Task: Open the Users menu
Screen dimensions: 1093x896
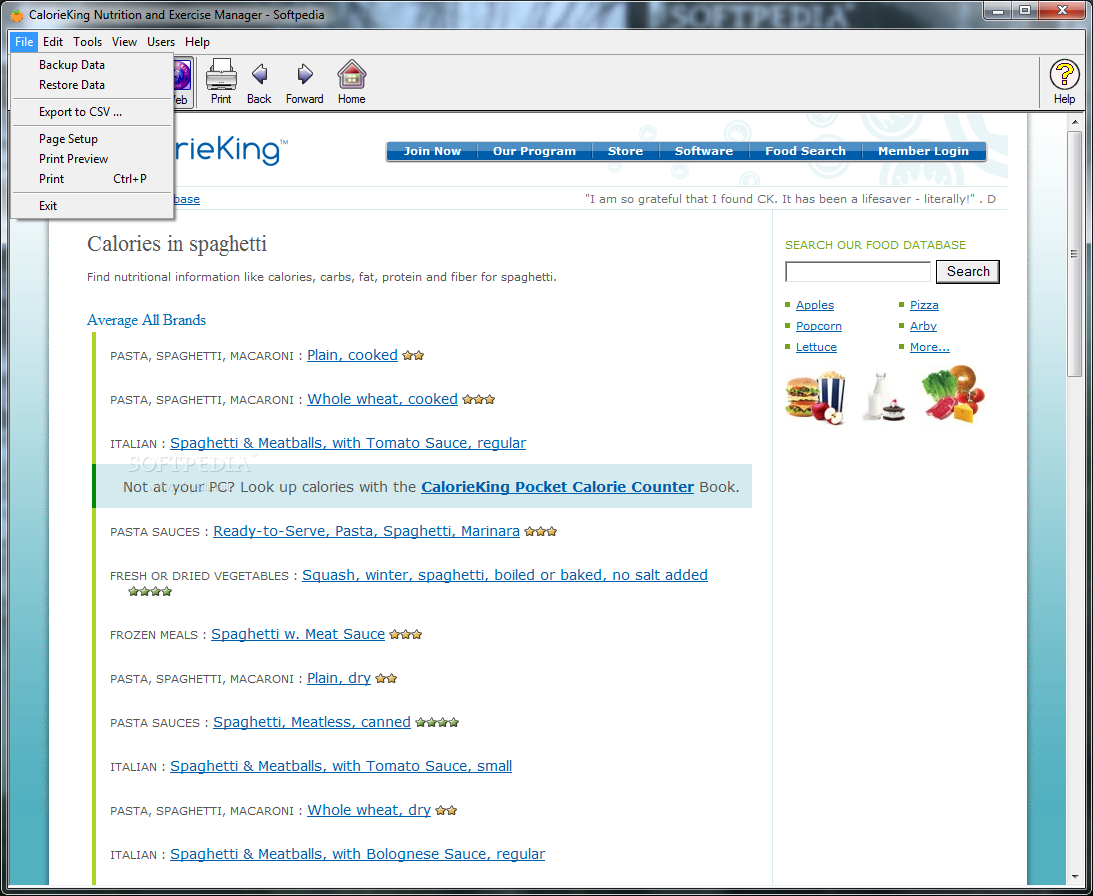Action: pyautogui.click(x=161, y=42)
